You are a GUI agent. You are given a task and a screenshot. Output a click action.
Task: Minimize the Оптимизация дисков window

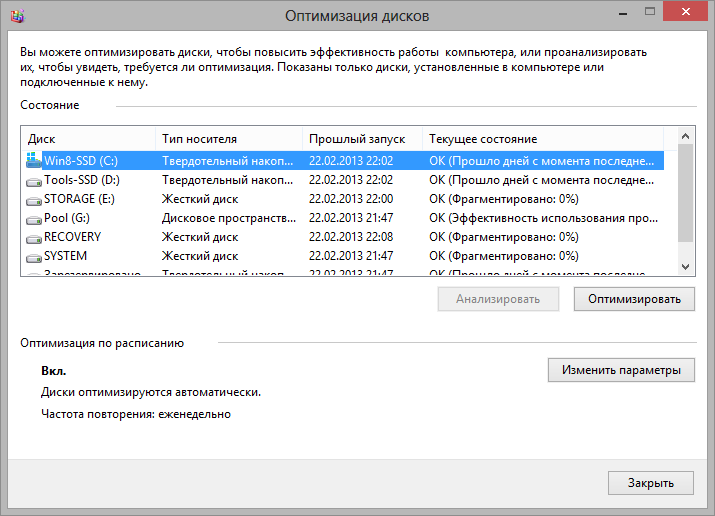click(623, 13)
